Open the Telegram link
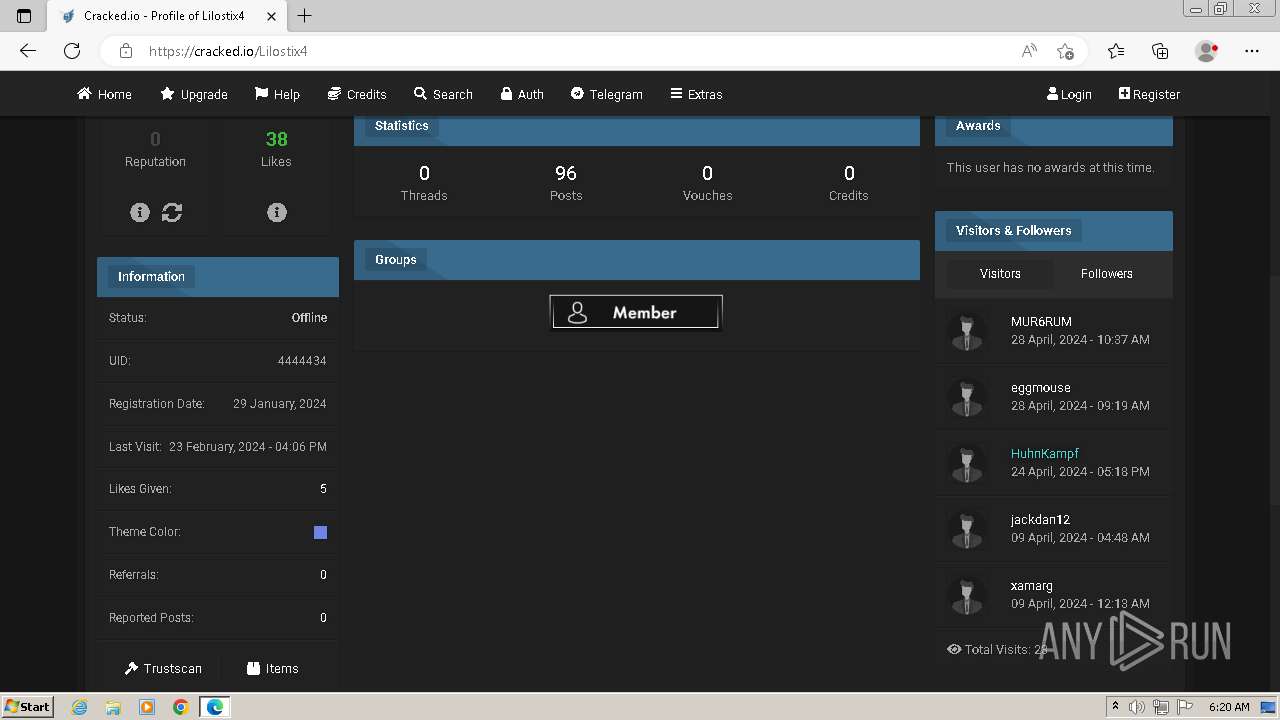The height and width of the screenshot is (720, 1280). tap(607, 94)
